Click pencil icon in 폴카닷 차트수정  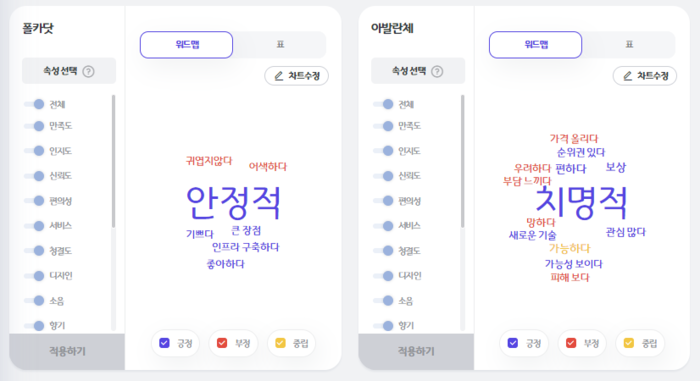pyautogui.click(x=279, y=76)
